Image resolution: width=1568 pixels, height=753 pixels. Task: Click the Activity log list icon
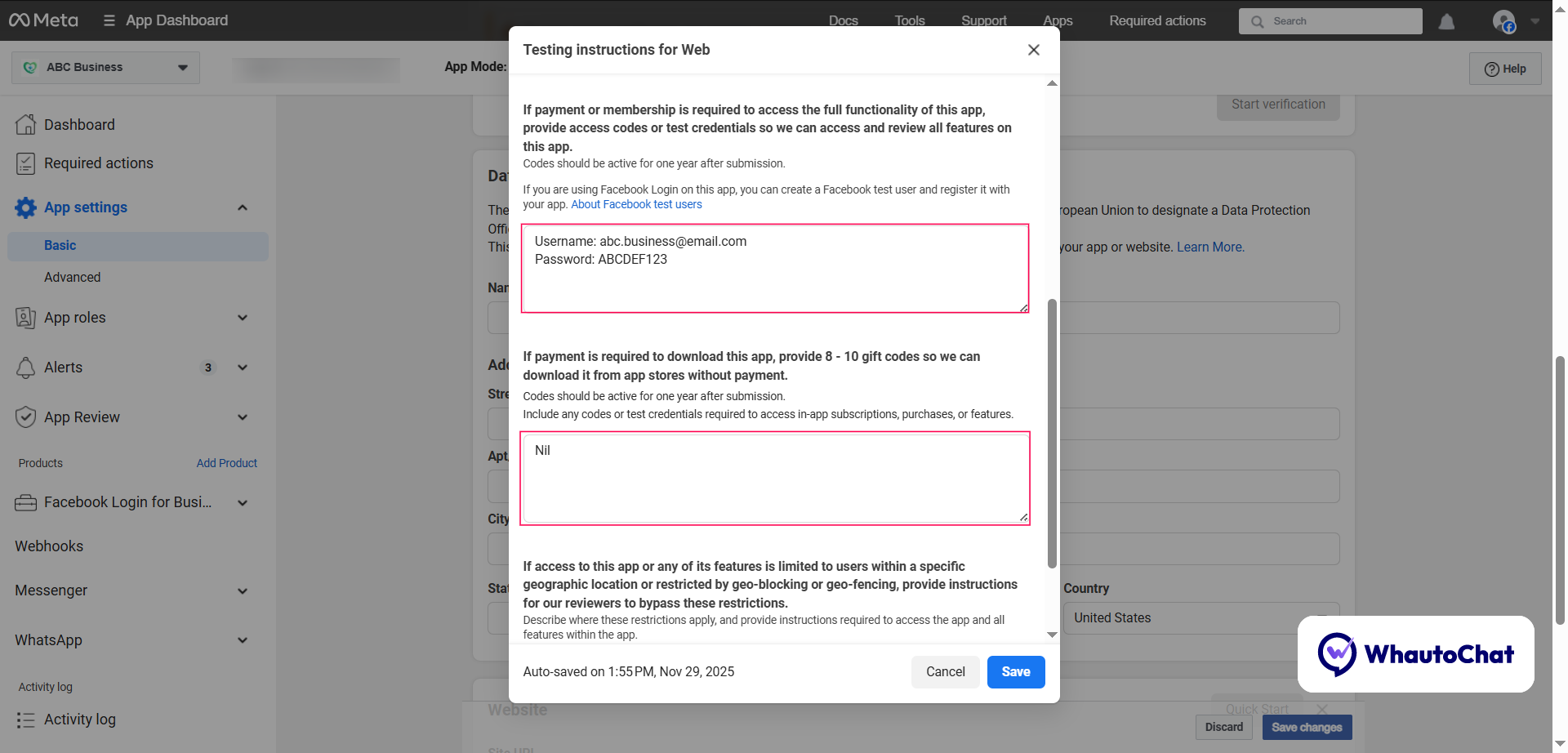(25, 720)
